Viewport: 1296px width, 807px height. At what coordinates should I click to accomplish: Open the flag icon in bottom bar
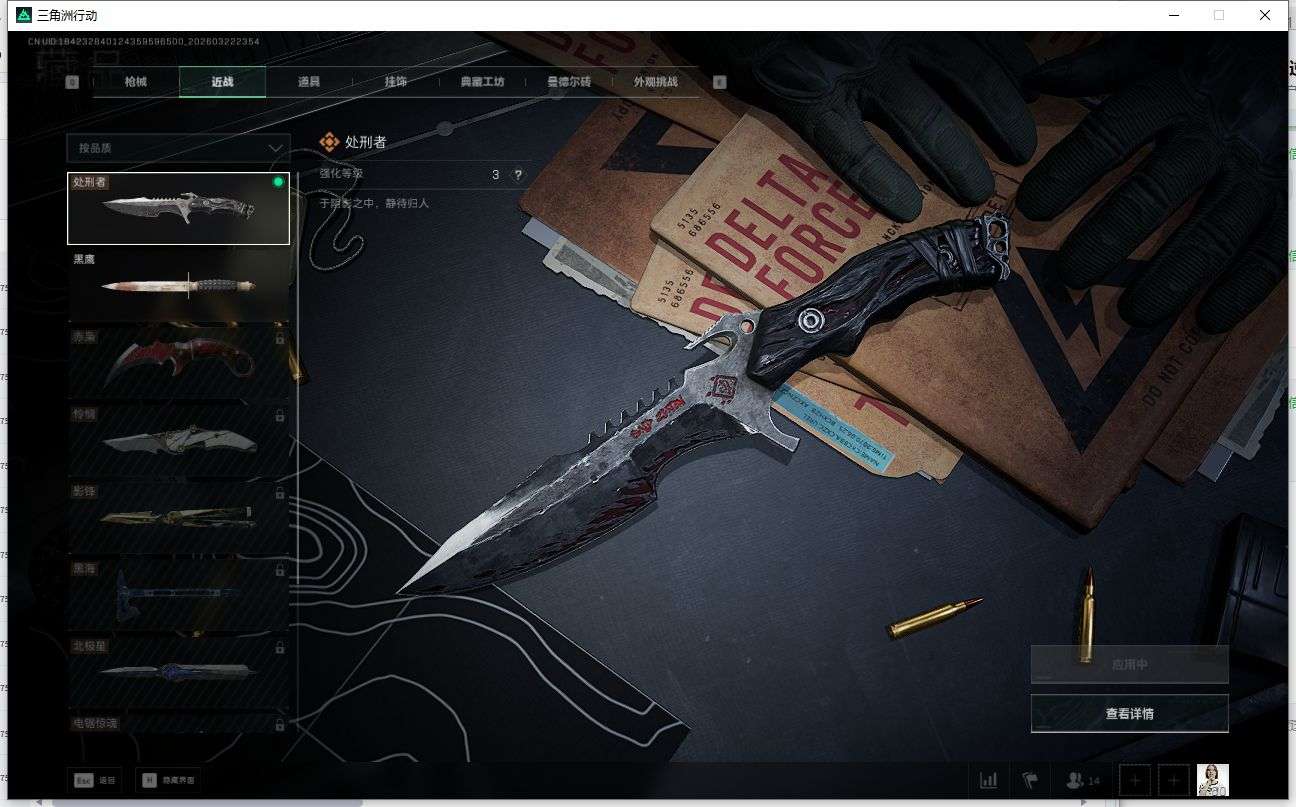(x=1030, y=780)
